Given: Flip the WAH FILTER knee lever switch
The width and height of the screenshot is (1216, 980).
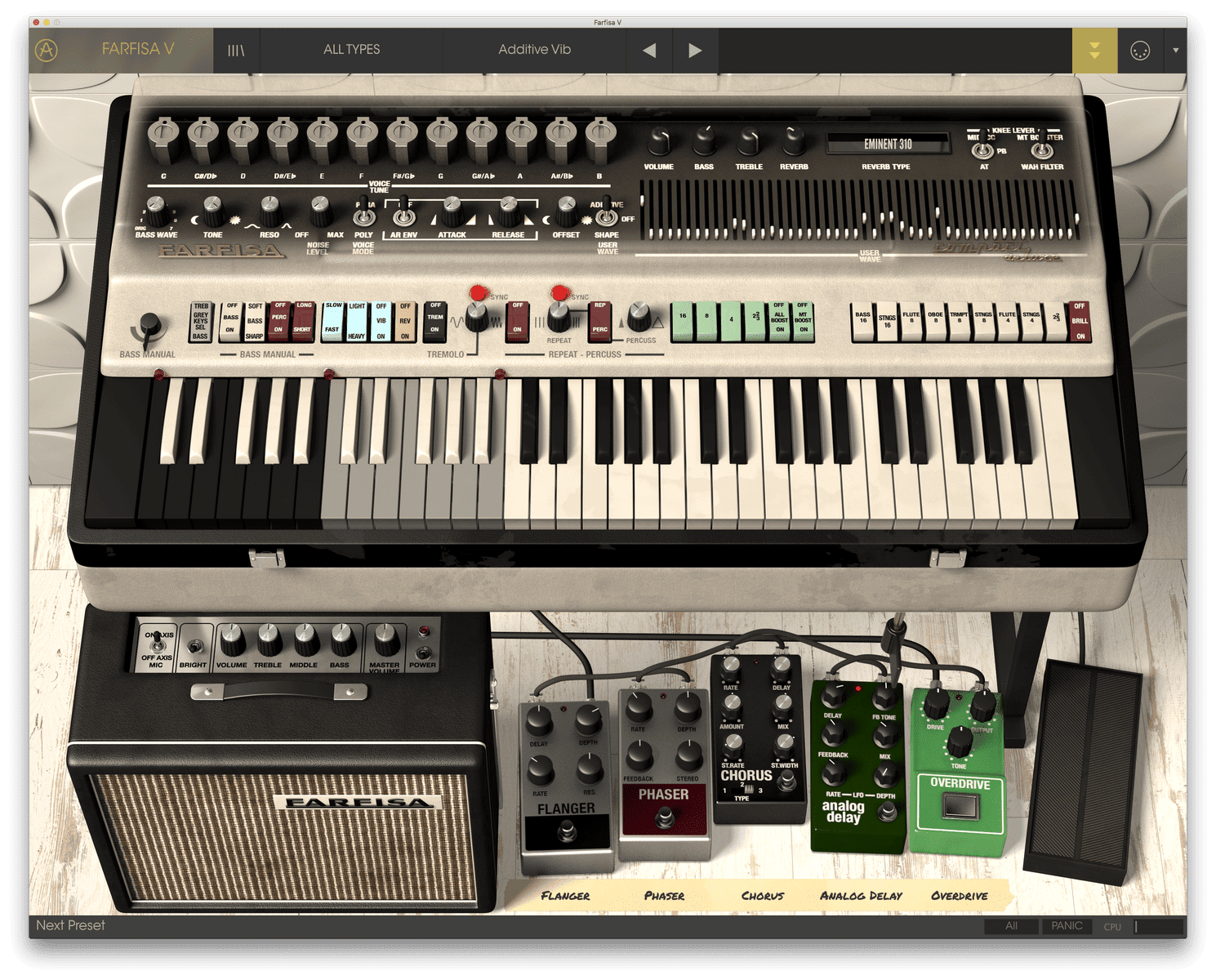Looking at the screenshot, I should pyautogui.click(x=1042, y=149).
